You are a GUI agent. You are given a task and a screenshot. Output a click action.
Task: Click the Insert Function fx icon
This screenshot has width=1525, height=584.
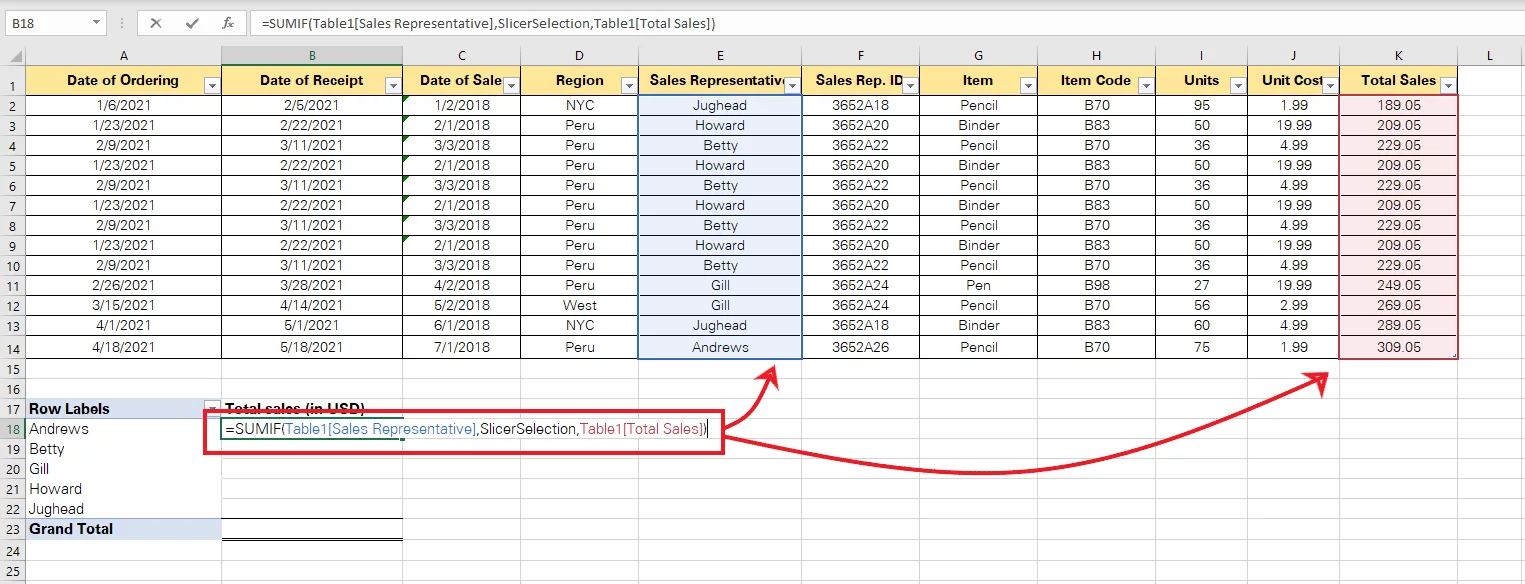coord(228,22)
